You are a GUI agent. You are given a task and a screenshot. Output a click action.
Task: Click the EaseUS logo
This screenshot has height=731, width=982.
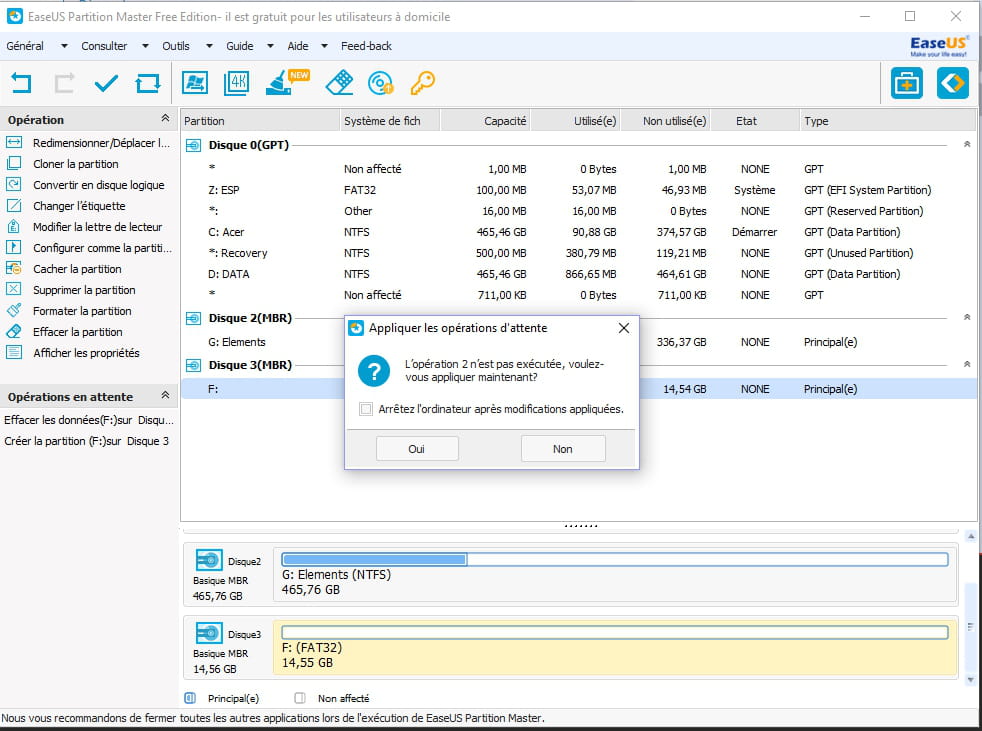point(939,46)
